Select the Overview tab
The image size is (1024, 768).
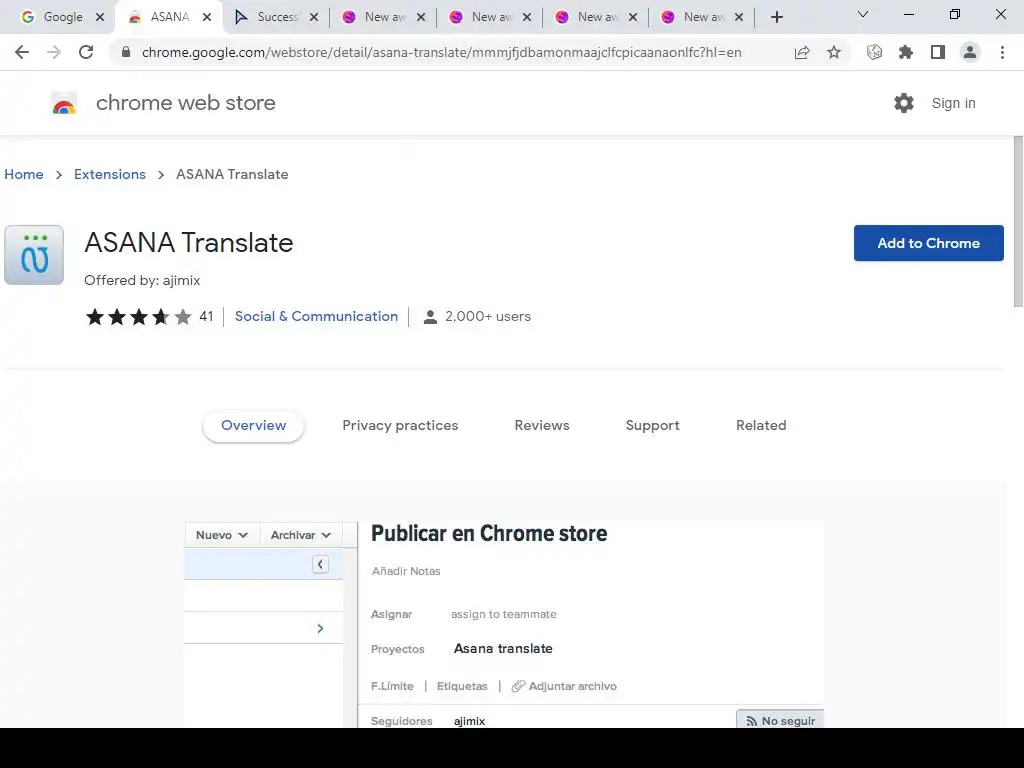pyautogui.click(x=253, y=426)
